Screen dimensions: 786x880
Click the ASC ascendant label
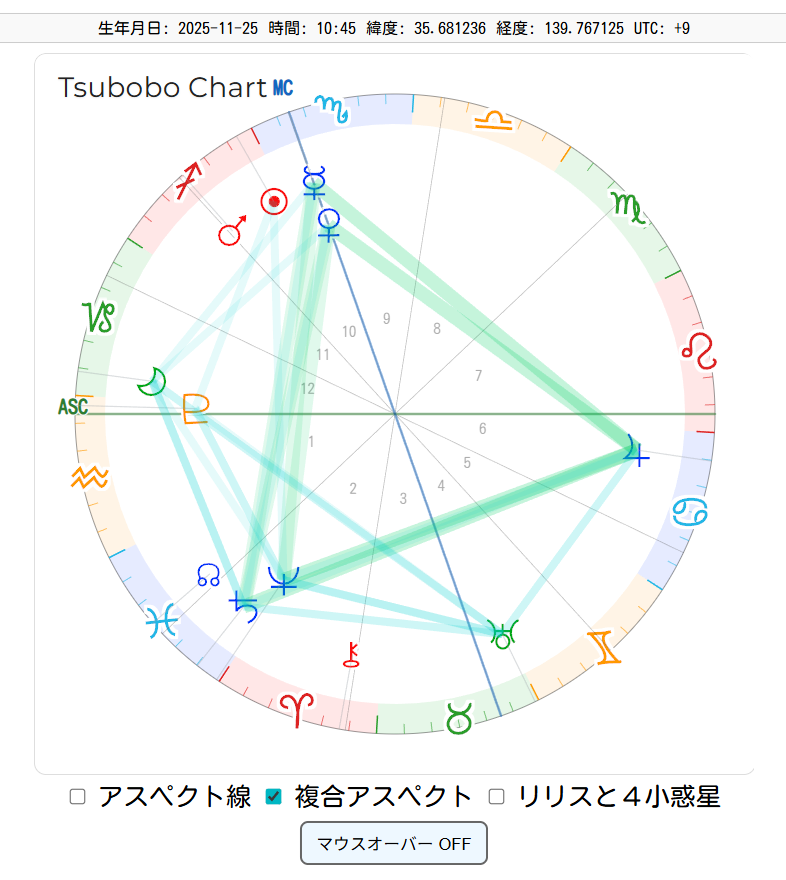tap(73, 407)
